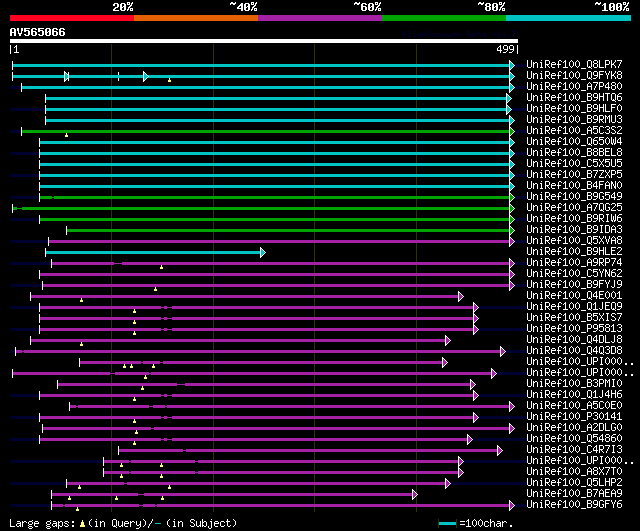Screen dimensions: 640x531
Task: Click the cyan 100char scale bar legend
Action: coord(447,523)
